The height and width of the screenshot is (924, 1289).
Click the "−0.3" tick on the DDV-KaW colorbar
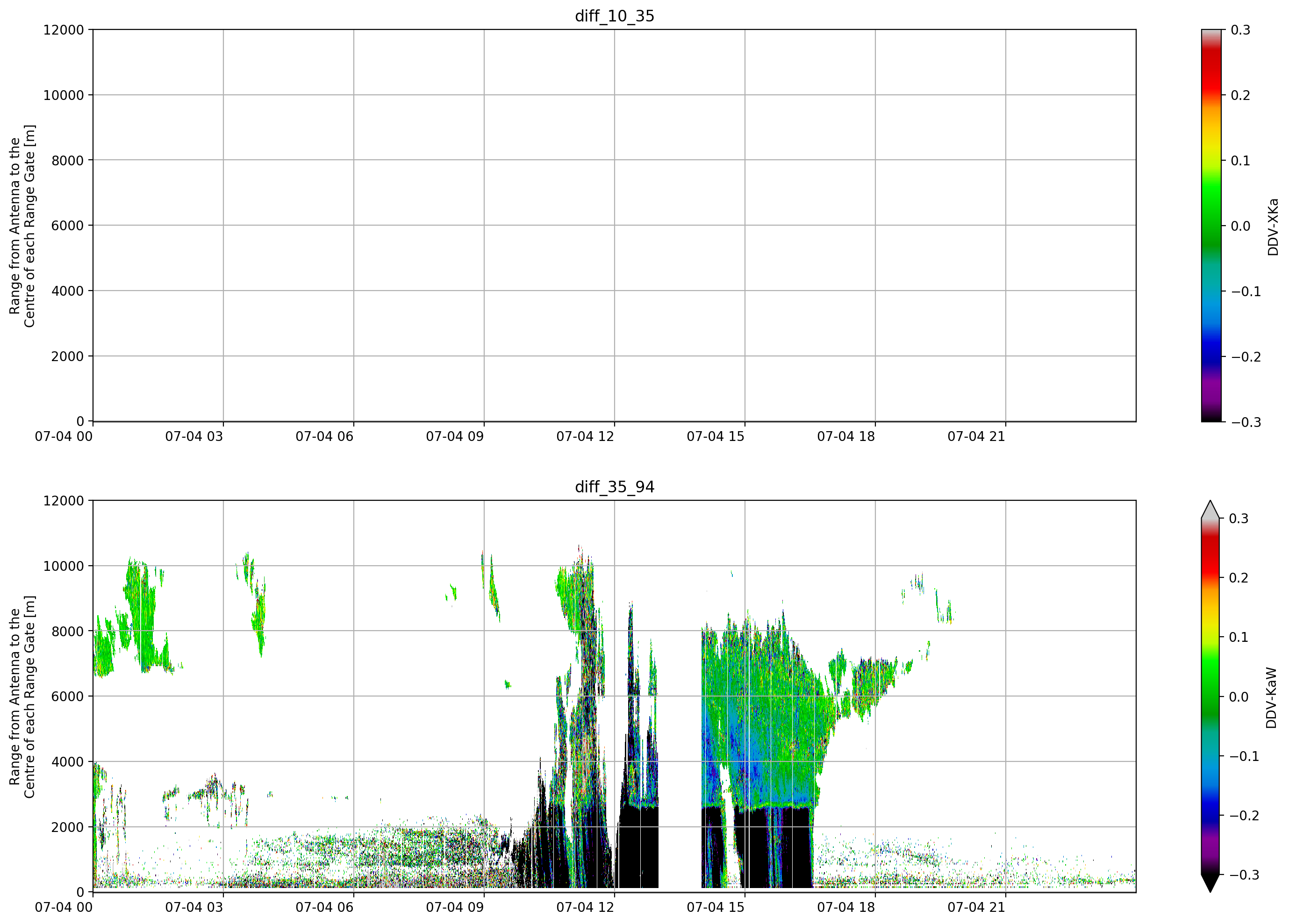1245,874
